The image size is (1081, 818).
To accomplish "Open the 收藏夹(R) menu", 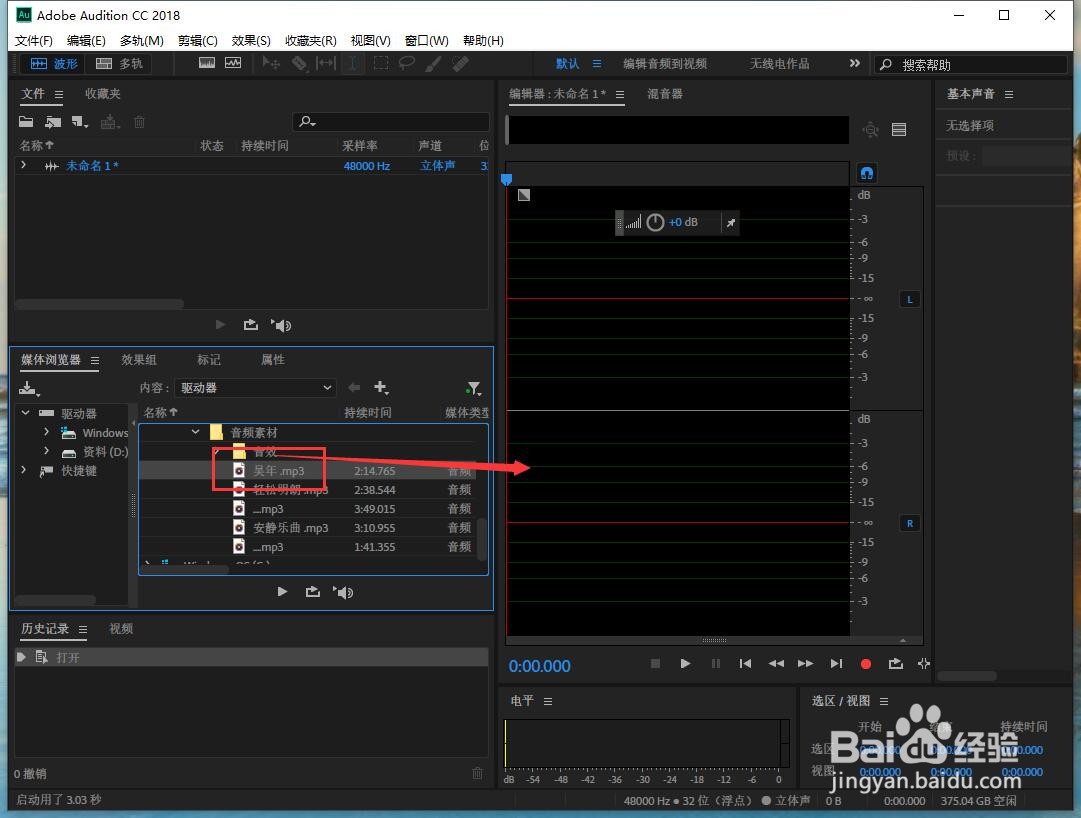I will tap(311, 41).
